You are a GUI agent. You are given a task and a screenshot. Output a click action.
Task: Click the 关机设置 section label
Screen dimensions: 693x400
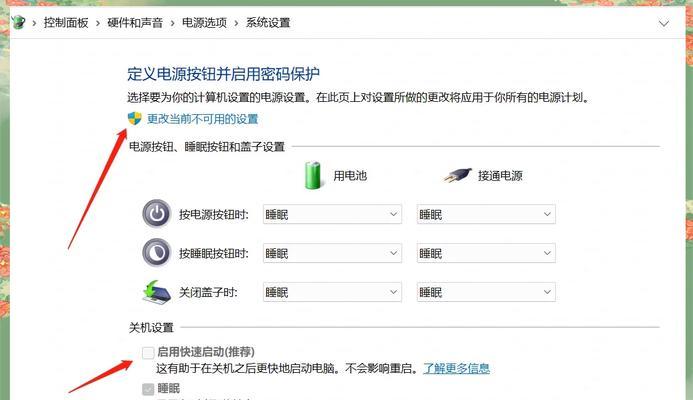[x=151, y=328]
